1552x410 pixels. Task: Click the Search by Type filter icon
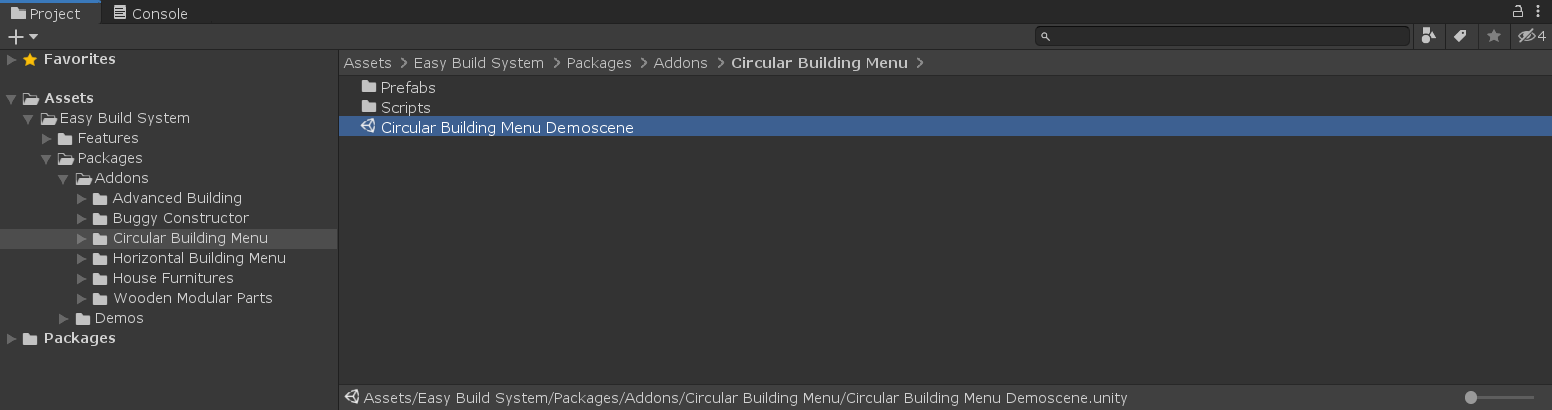1429,36
